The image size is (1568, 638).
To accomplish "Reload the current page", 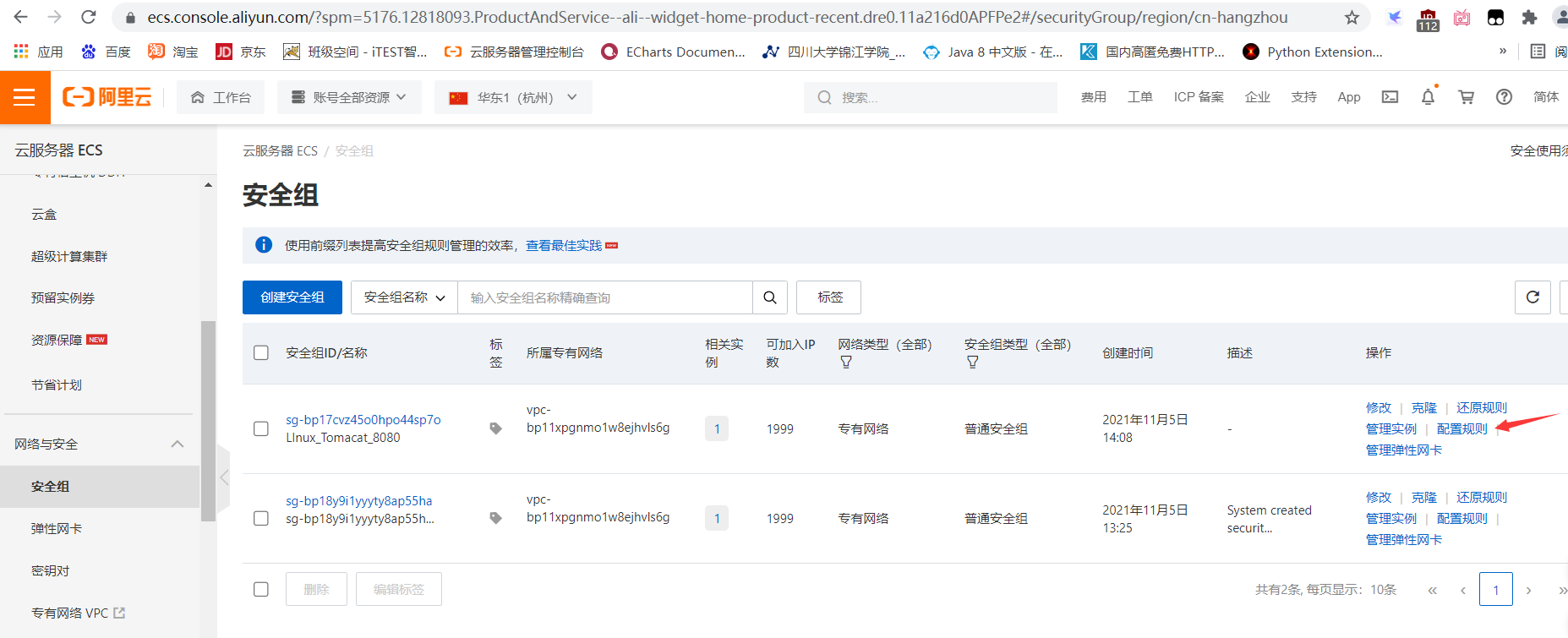I will point(88,17).
